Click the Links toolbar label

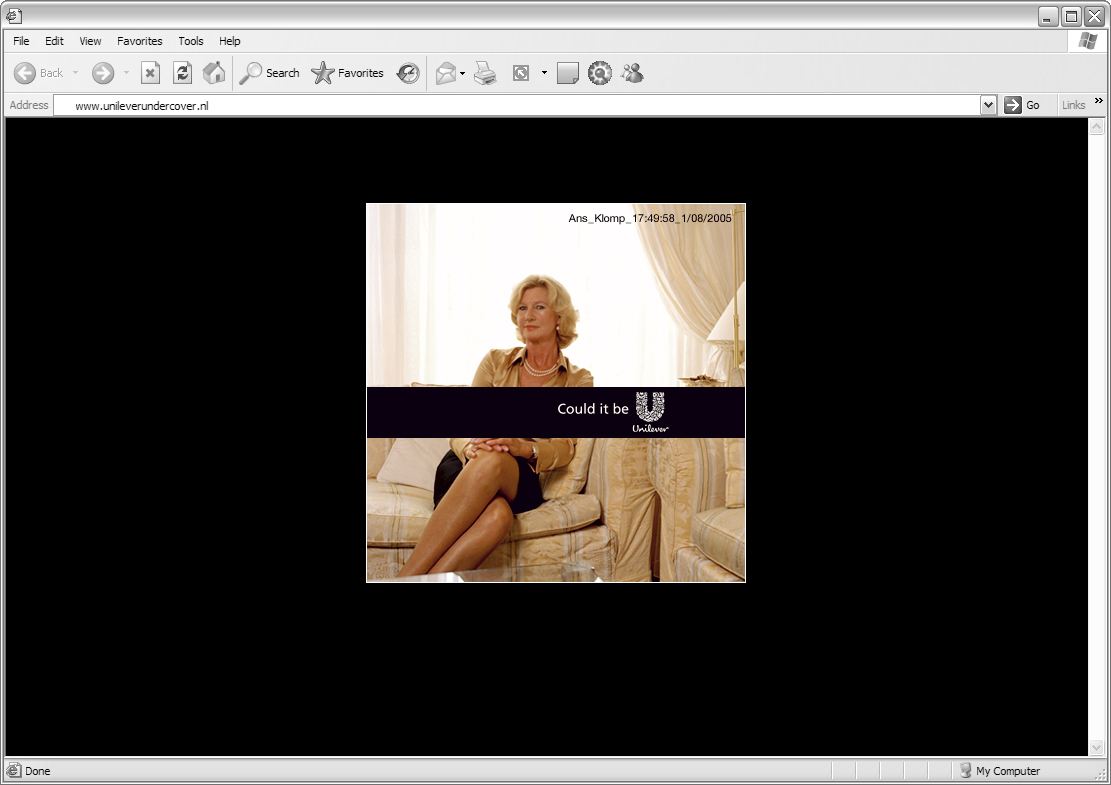click(x=1073, y=106)
